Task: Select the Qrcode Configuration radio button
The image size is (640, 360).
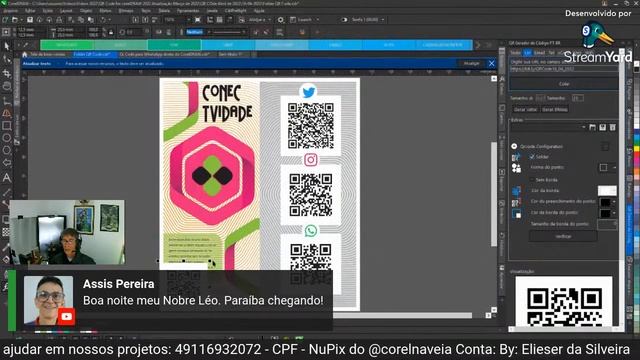Action: click(x=514, y=146)
